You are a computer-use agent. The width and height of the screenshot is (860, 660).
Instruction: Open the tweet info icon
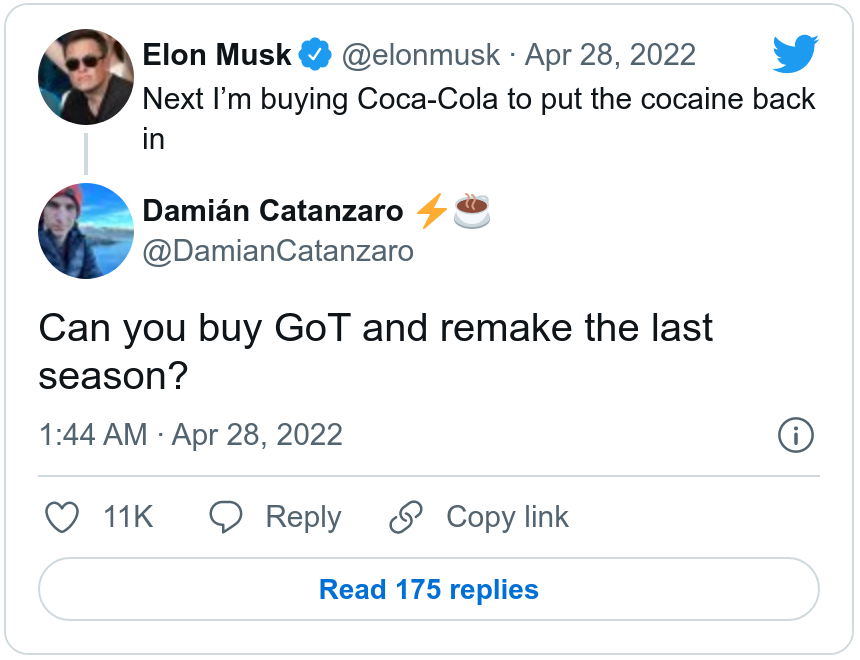click(x=795, y=435)
